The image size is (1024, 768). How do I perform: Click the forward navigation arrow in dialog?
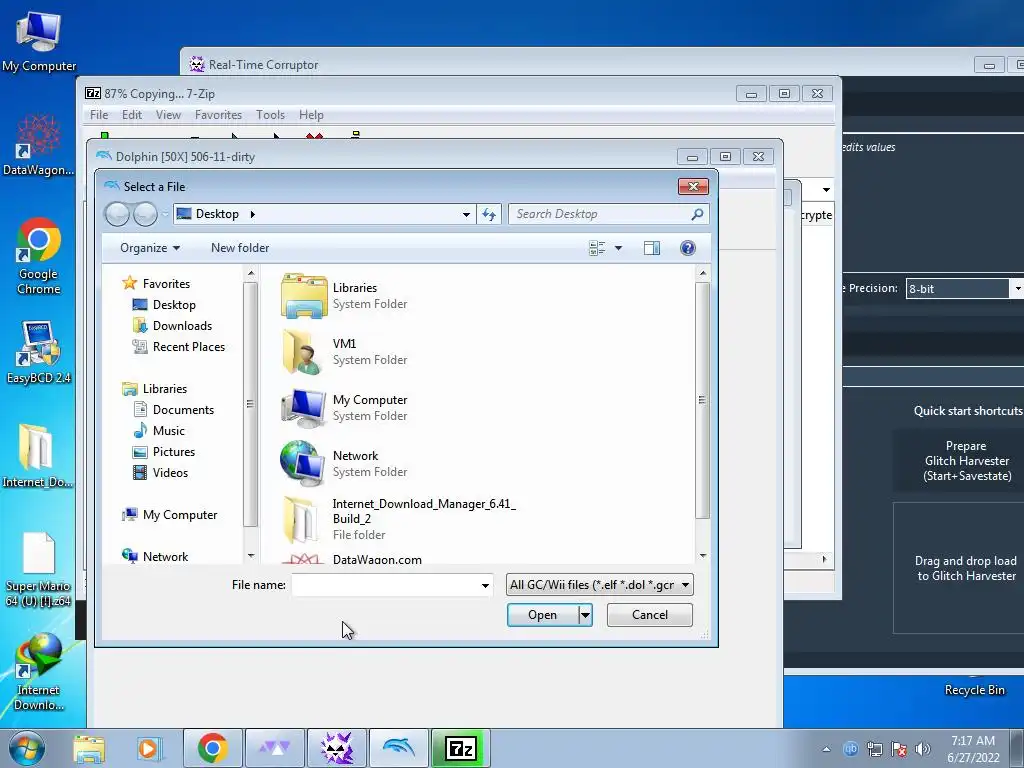[145, 214]
